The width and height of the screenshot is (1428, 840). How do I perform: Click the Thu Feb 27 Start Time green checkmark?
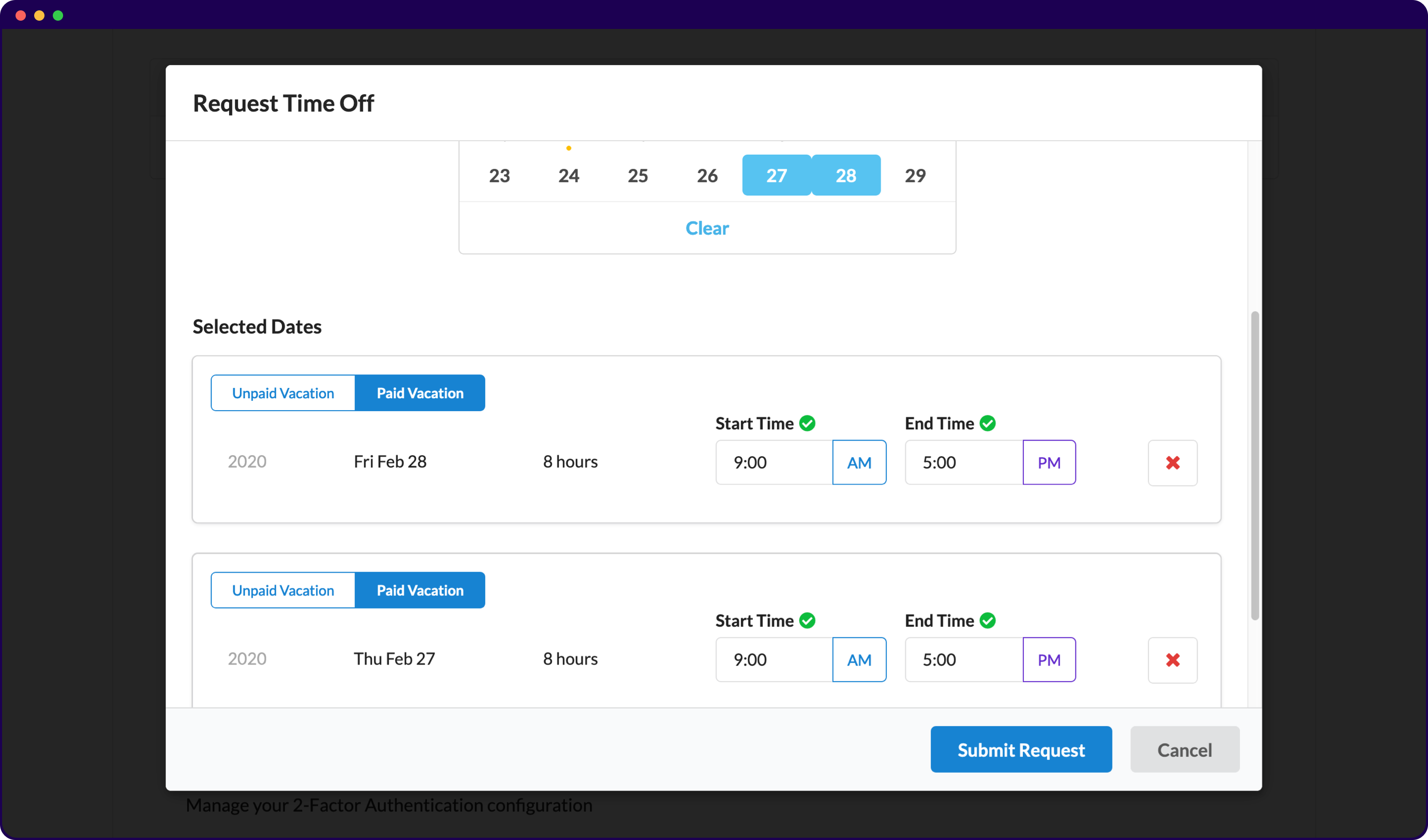(807, 620)
